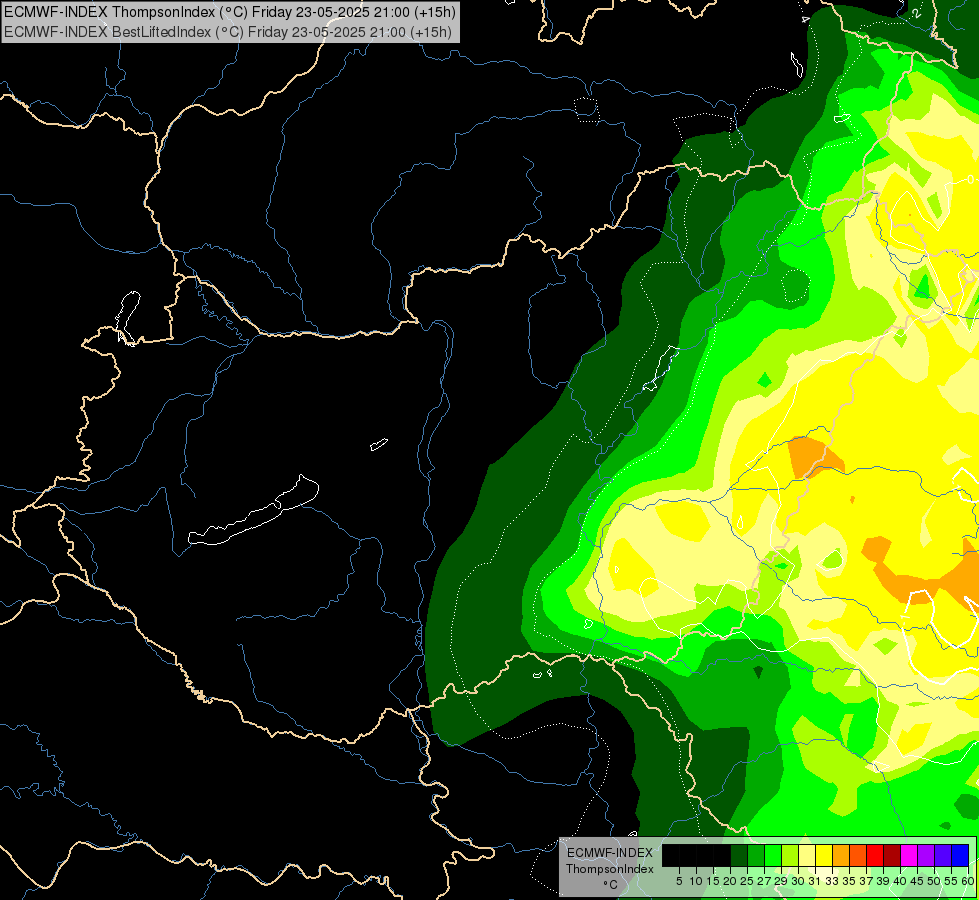
Task: Click the legend value "37"
Action: [x=867, y=881]
